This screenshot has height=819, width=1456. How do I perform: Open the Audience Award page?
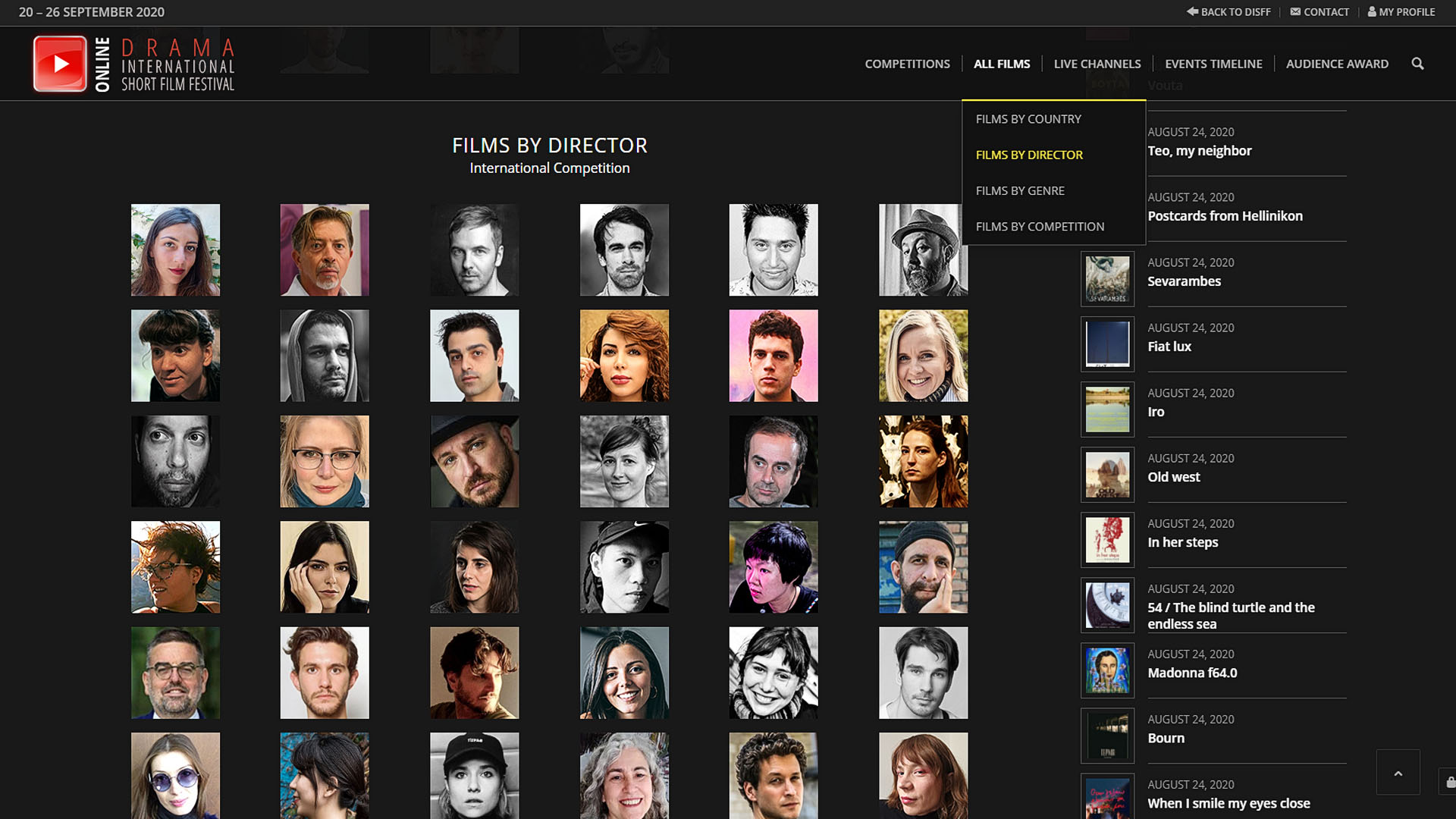[x=1337, y=64]
